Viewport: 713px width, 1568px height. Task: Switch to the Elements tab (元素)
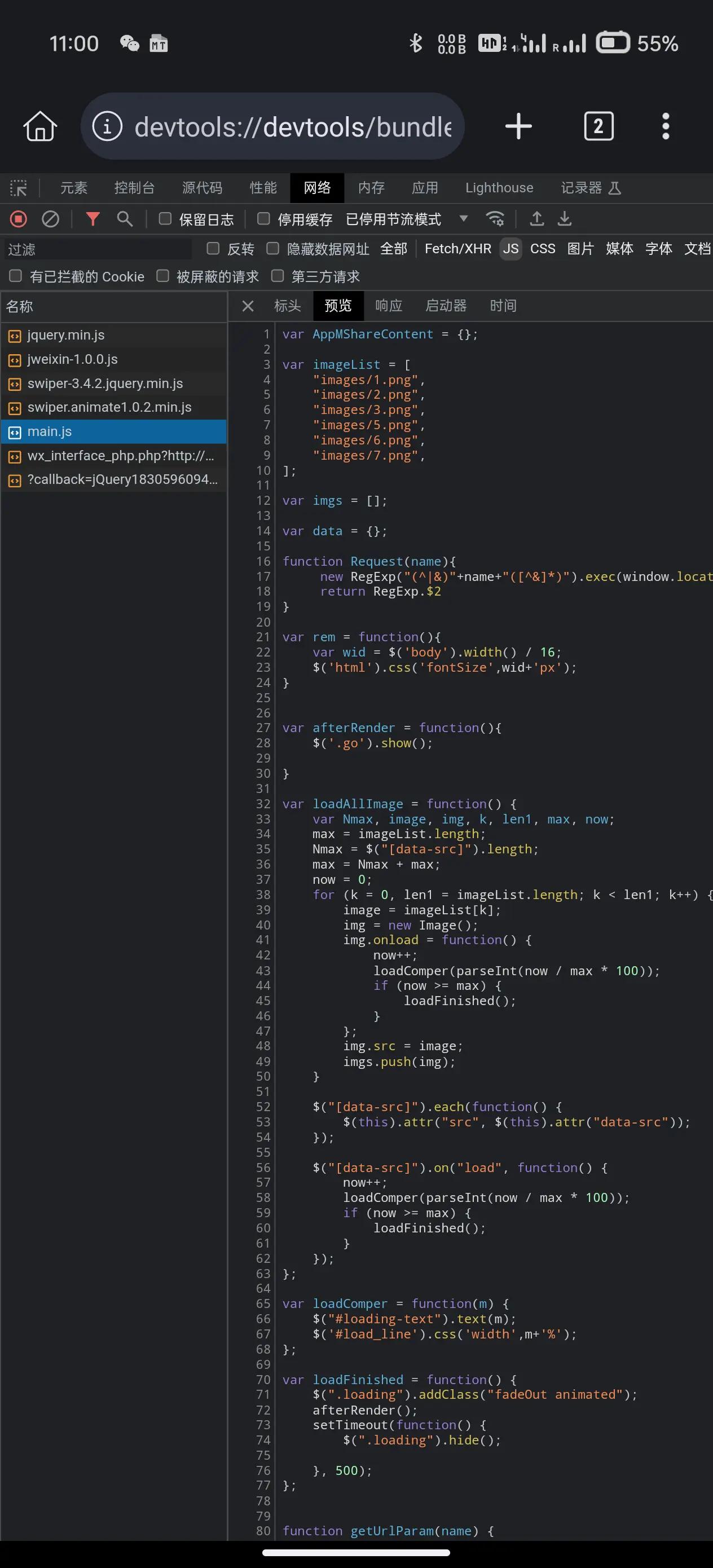click(x=74, y=187)
